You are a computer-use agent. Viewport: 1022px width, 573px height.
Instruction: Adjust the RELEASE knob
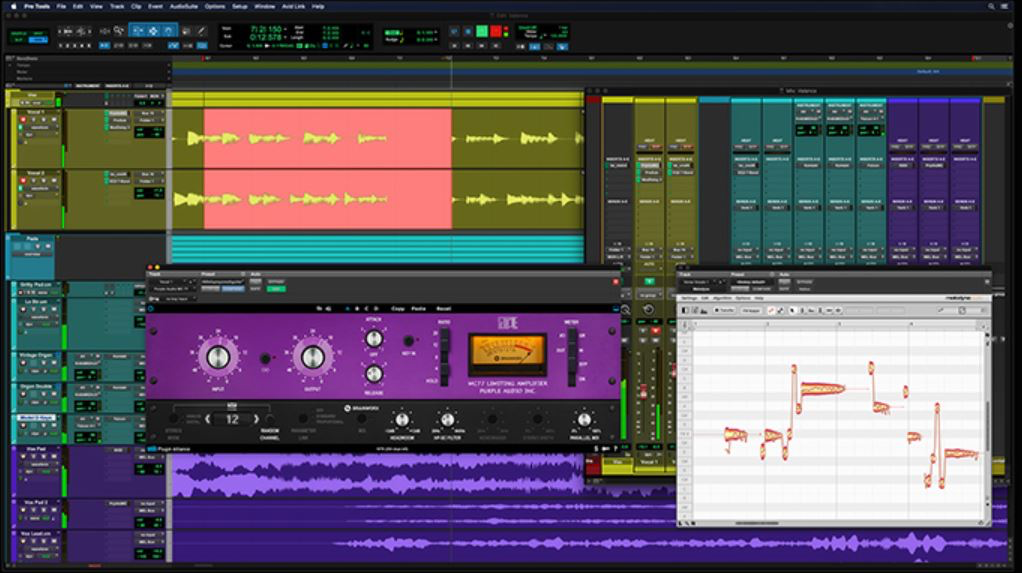373,374
